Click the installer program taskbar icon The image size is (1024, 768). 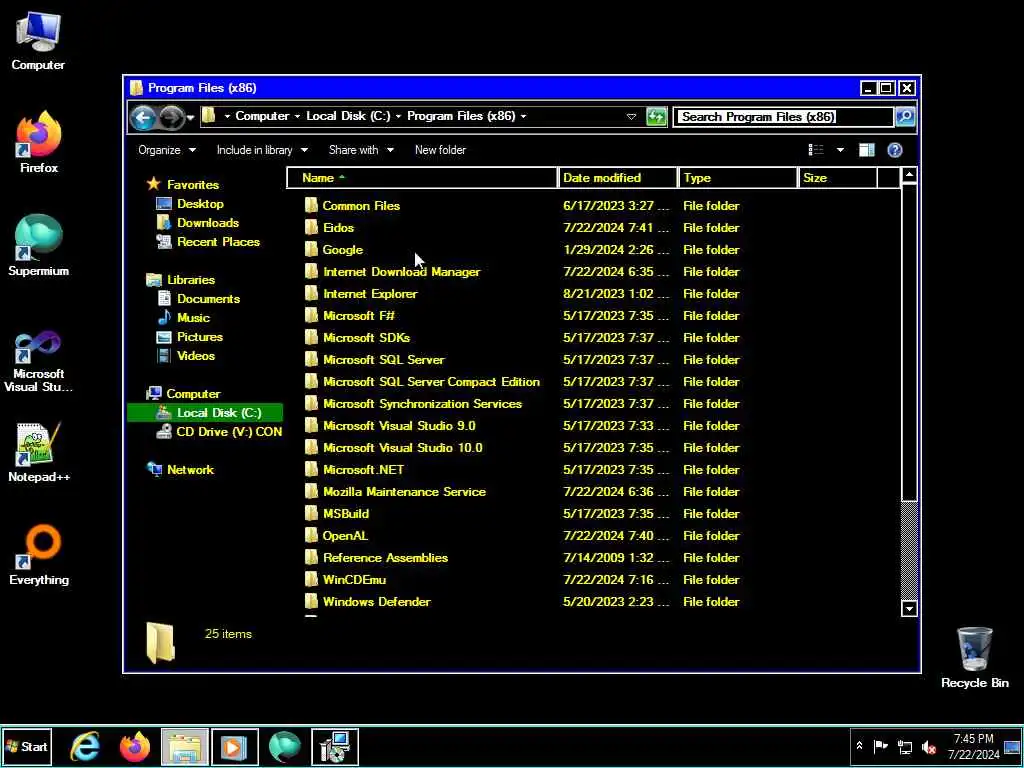(x=334, y=746)
